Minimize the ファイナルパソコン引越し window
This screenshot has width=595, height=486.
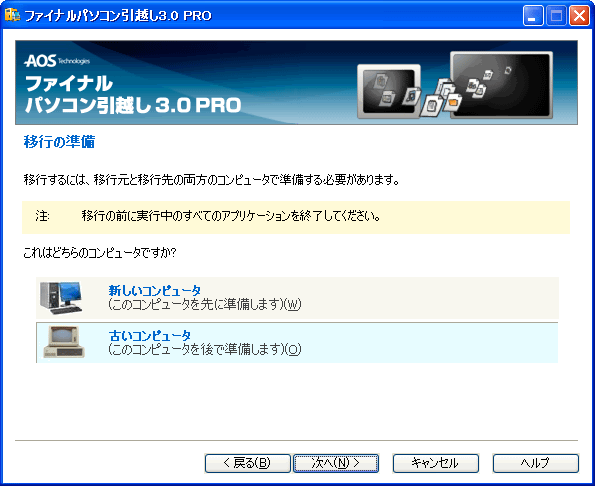(533, 16)
